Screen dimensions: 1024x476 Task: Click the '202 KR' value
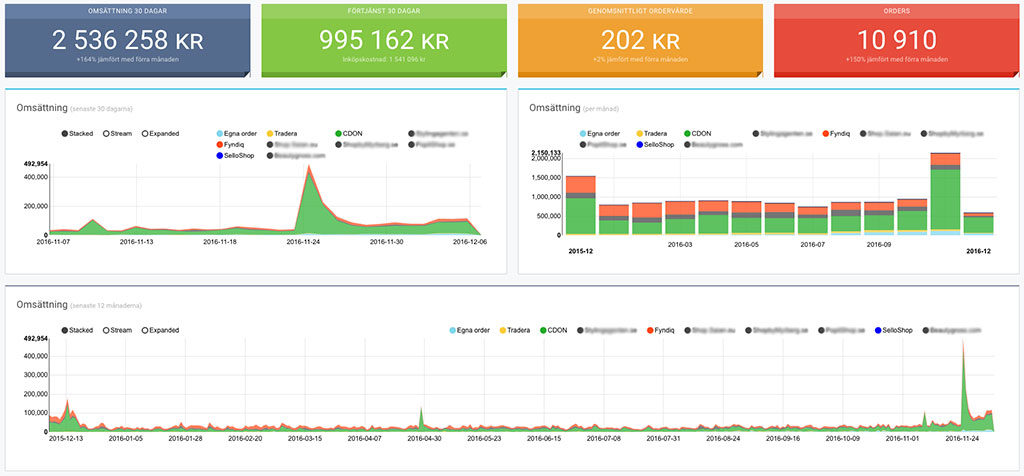[x=641, y=40]
